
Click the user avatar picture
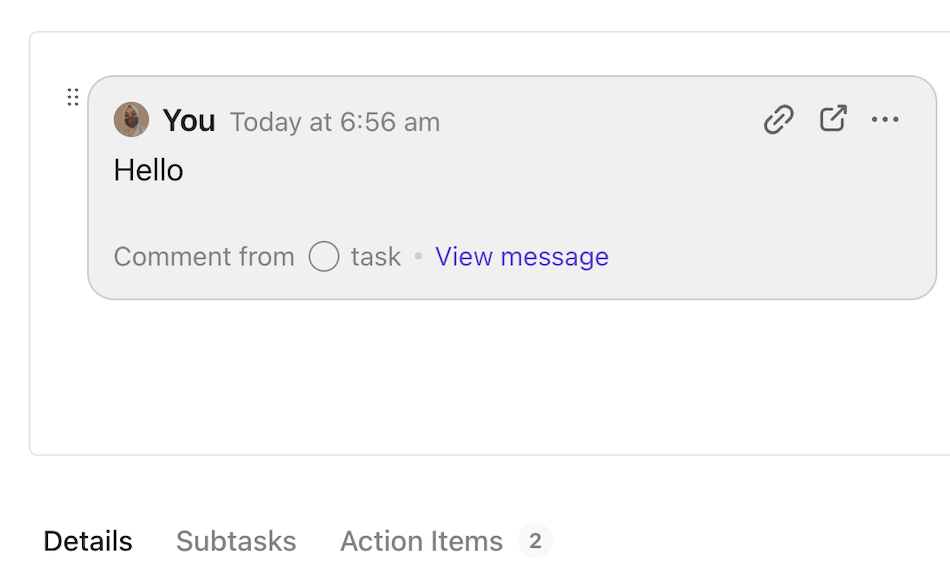point(131,120)
